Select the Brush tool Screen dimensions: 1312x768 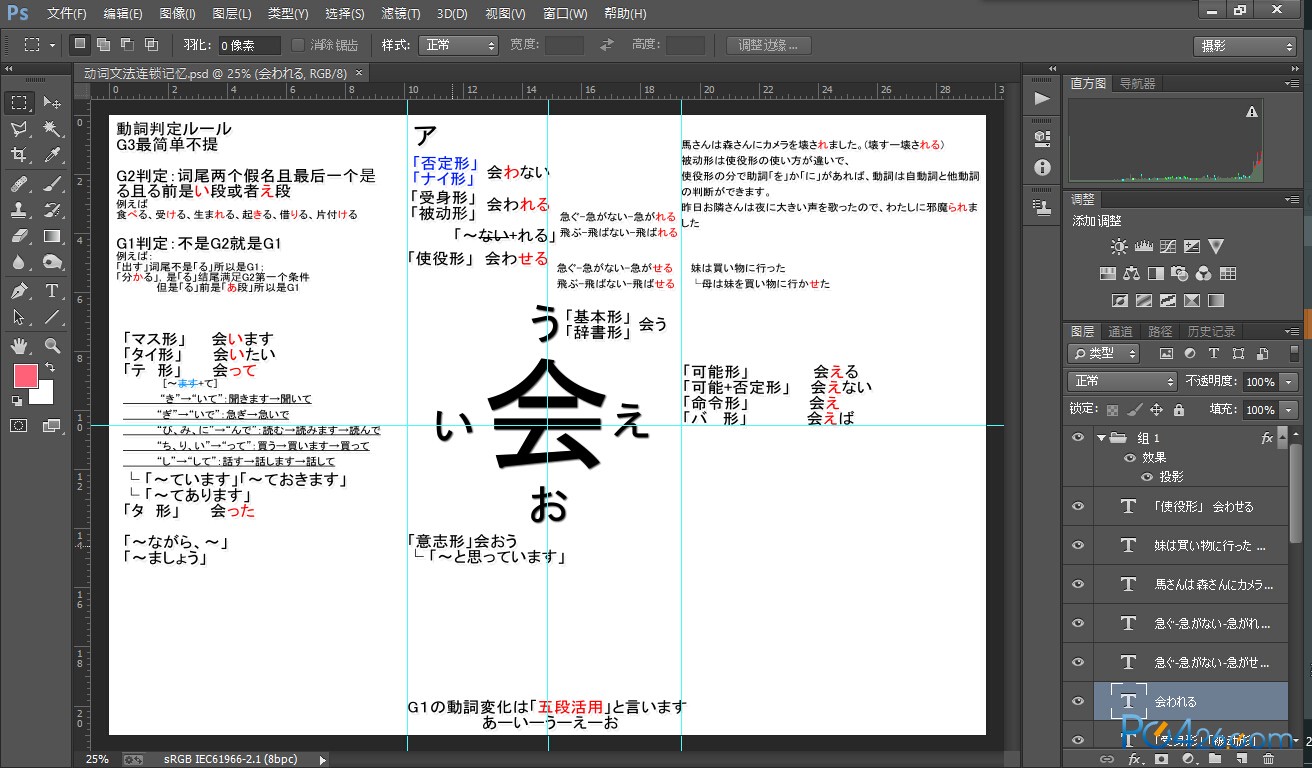coord(52,183)
